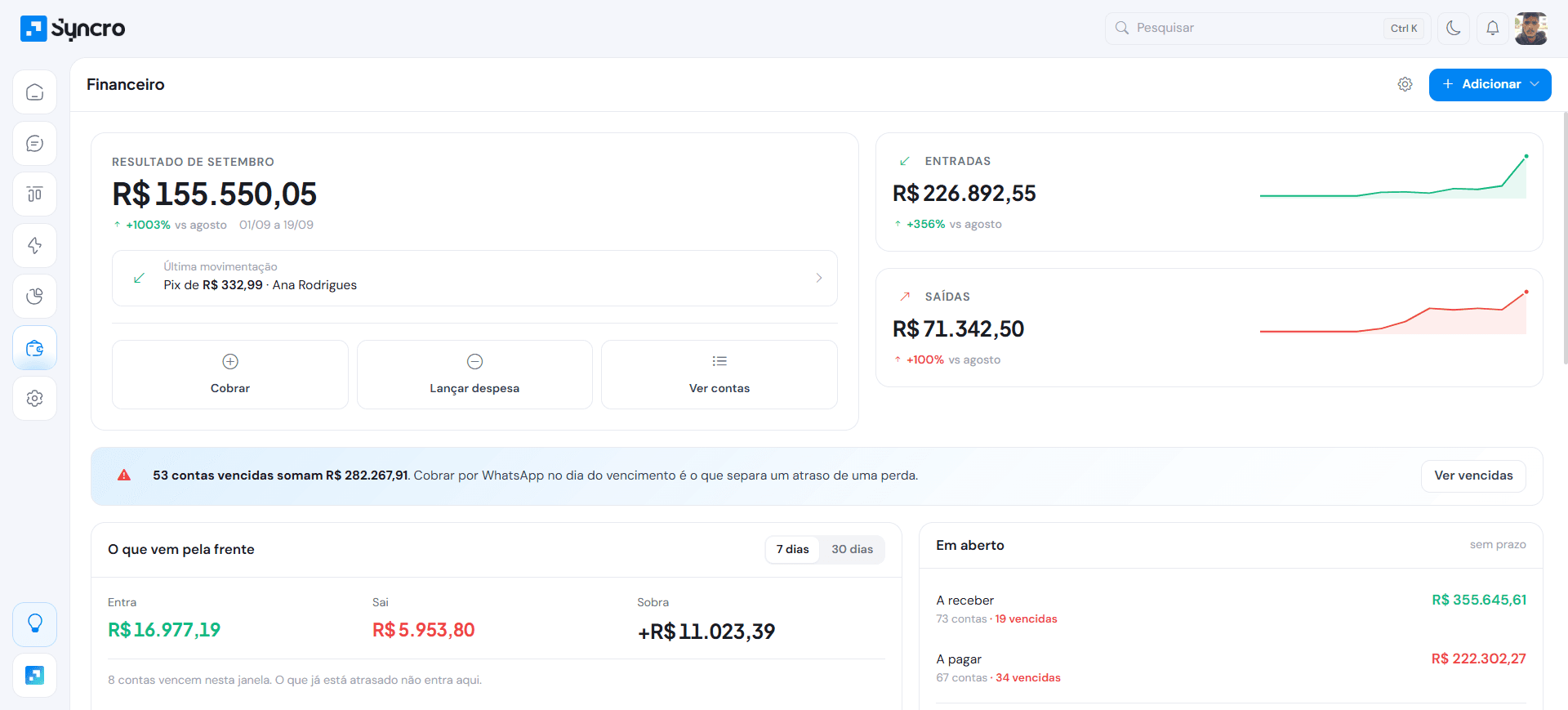This screenshot has width=1568, height=710.
Task: Open the chat messages sidebar icon
Action: pos(34,143)
